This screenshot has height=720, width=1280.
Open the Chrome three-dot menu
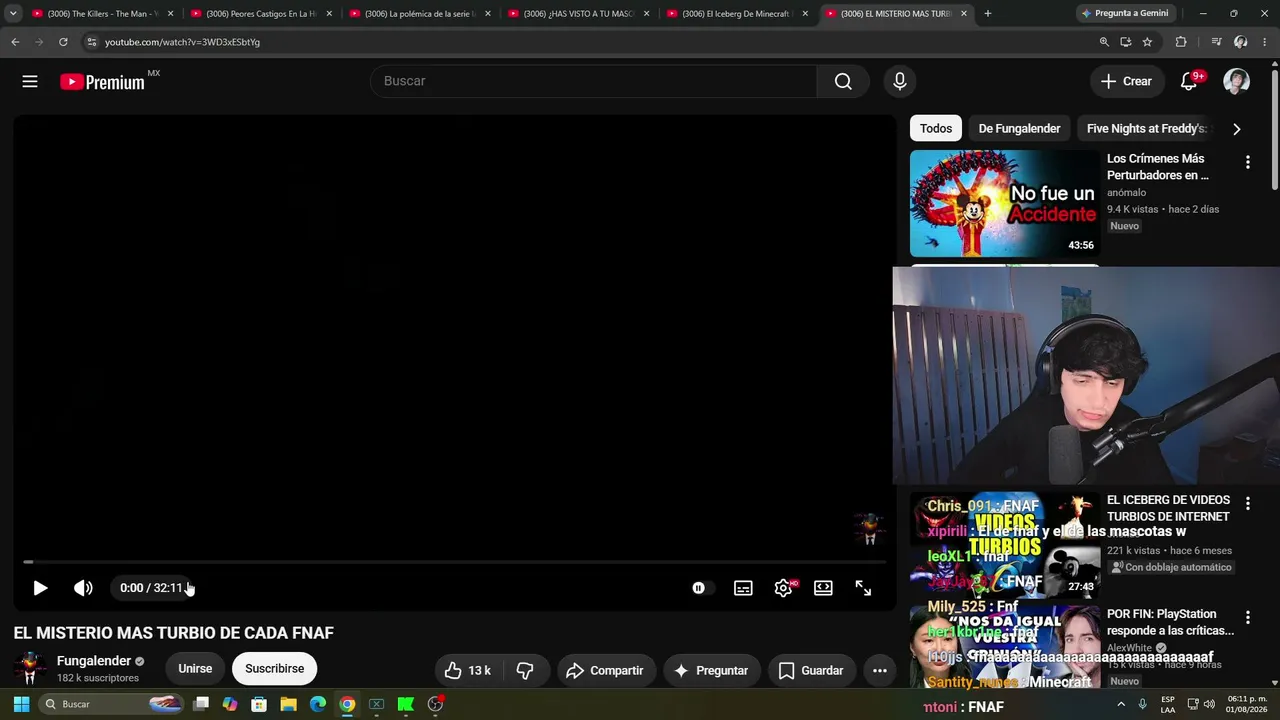click(x=1265, y=42)
